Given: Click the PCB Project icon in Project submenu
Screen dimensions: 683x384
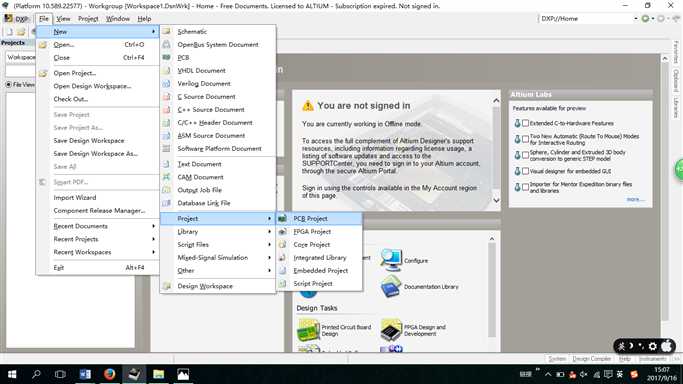Looking at the screenshot, I should (x=283, y=219).
